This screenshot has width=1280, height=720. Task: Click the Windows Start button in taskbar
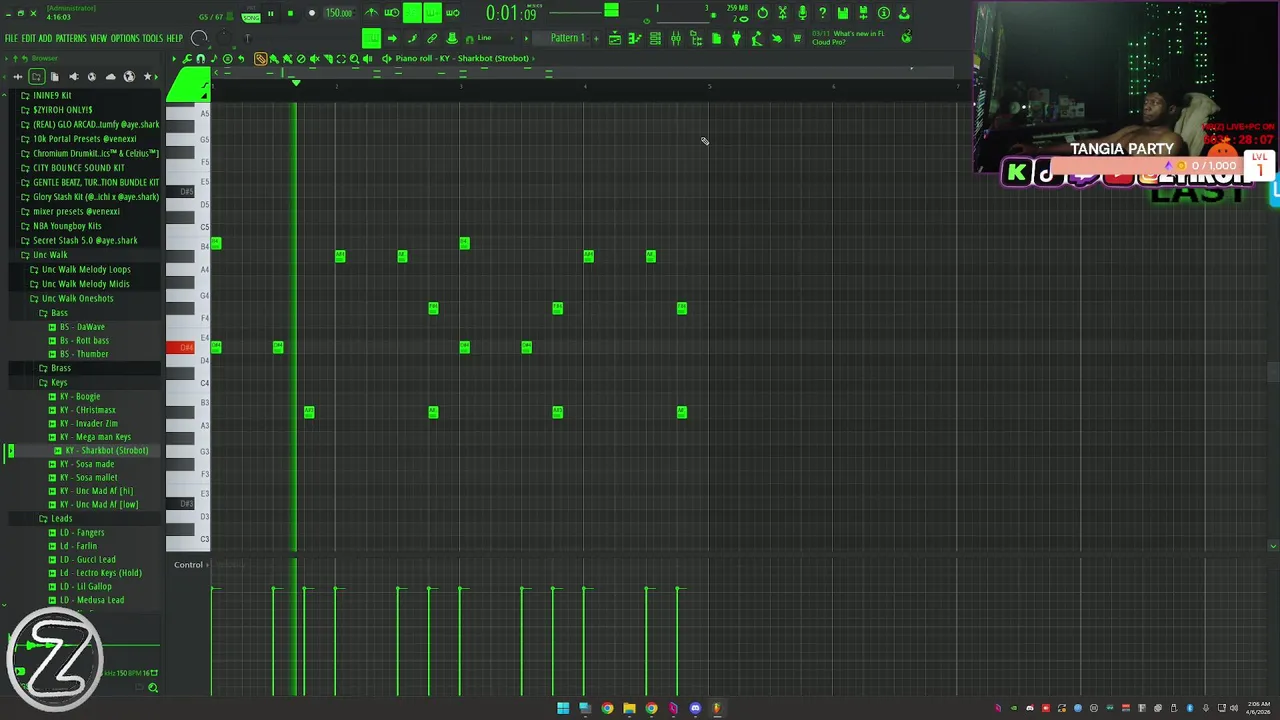[563, 708]
